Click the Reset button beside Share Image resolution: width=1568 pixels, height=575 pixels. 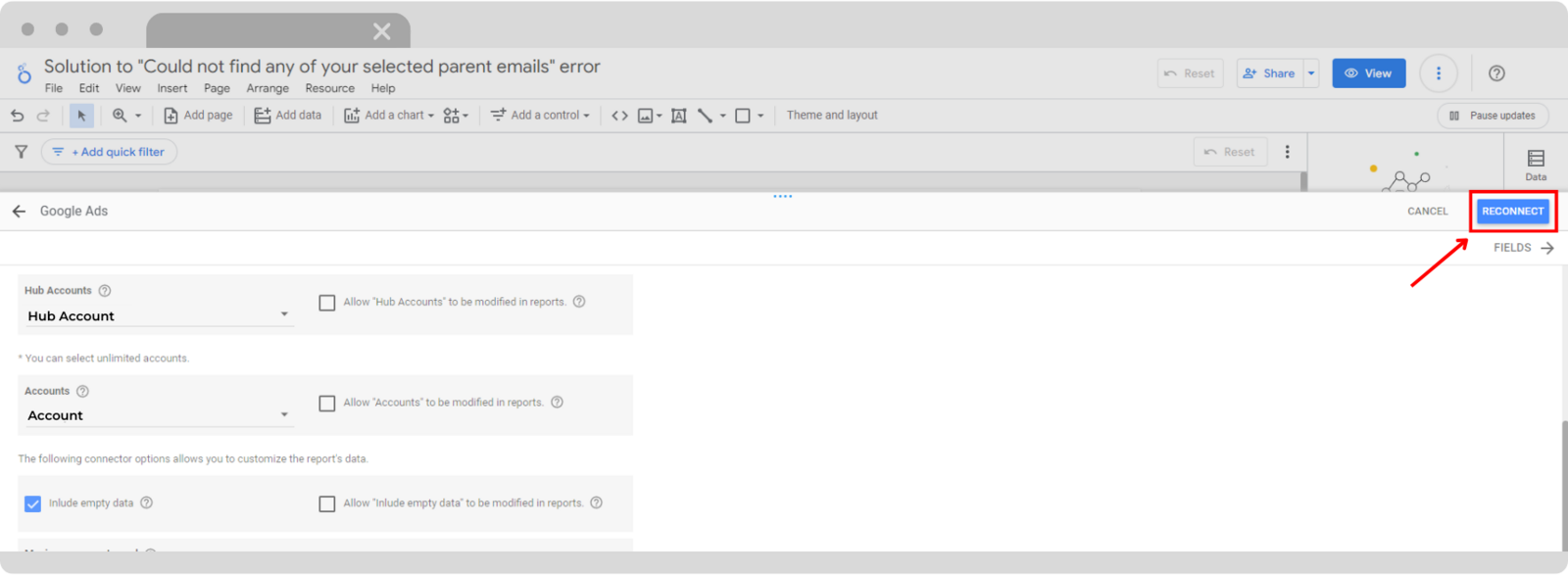pyautogui.click(x=1191, y=73)
